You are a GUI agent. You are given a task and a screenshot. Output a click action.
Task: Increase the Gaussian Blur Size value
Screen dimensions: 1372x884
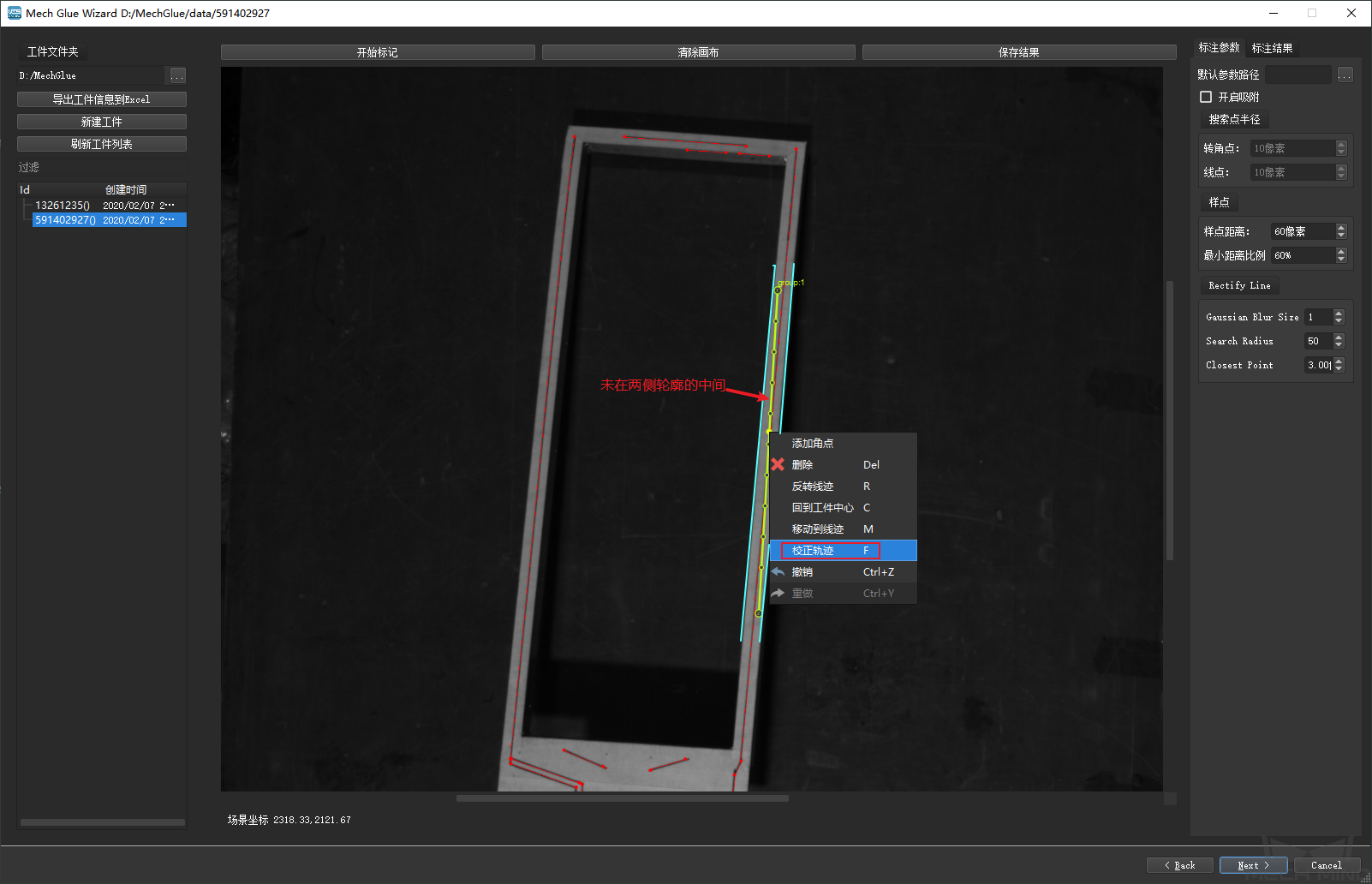click(1339, 314)
